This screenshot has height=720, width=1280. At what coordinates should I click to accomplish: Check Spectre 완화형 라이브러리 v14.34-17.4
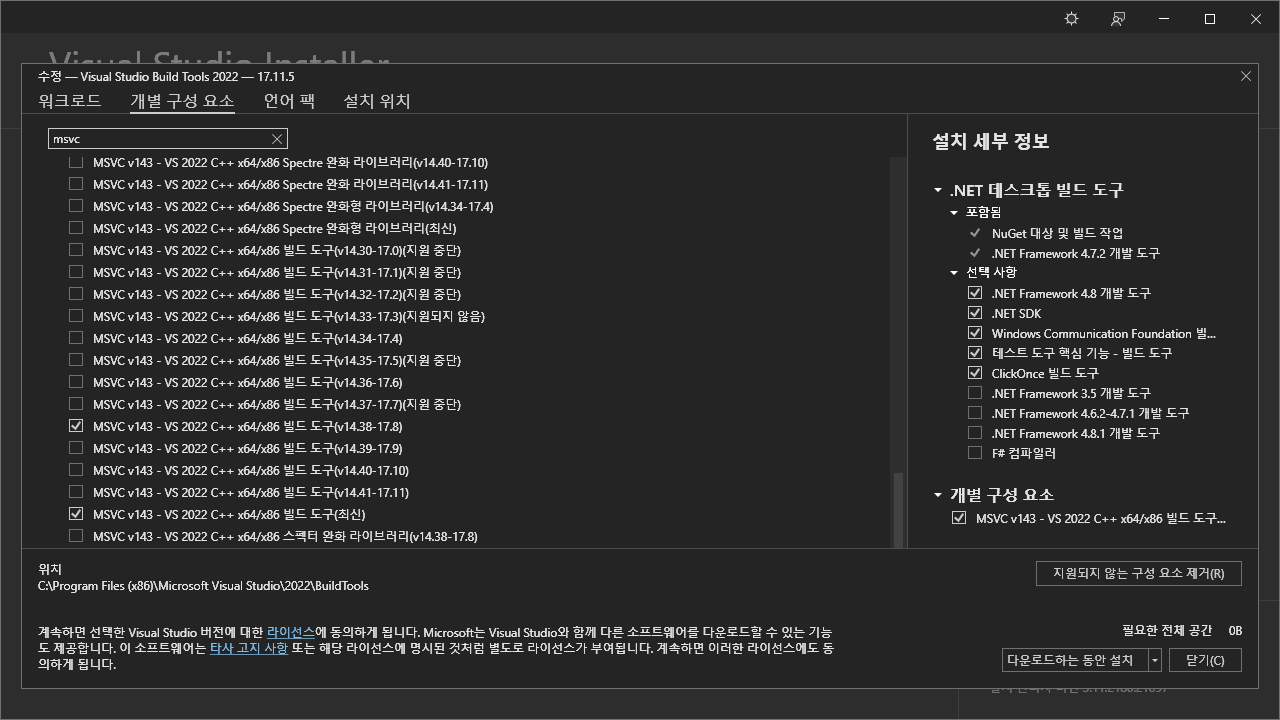(x=76, y=206)
